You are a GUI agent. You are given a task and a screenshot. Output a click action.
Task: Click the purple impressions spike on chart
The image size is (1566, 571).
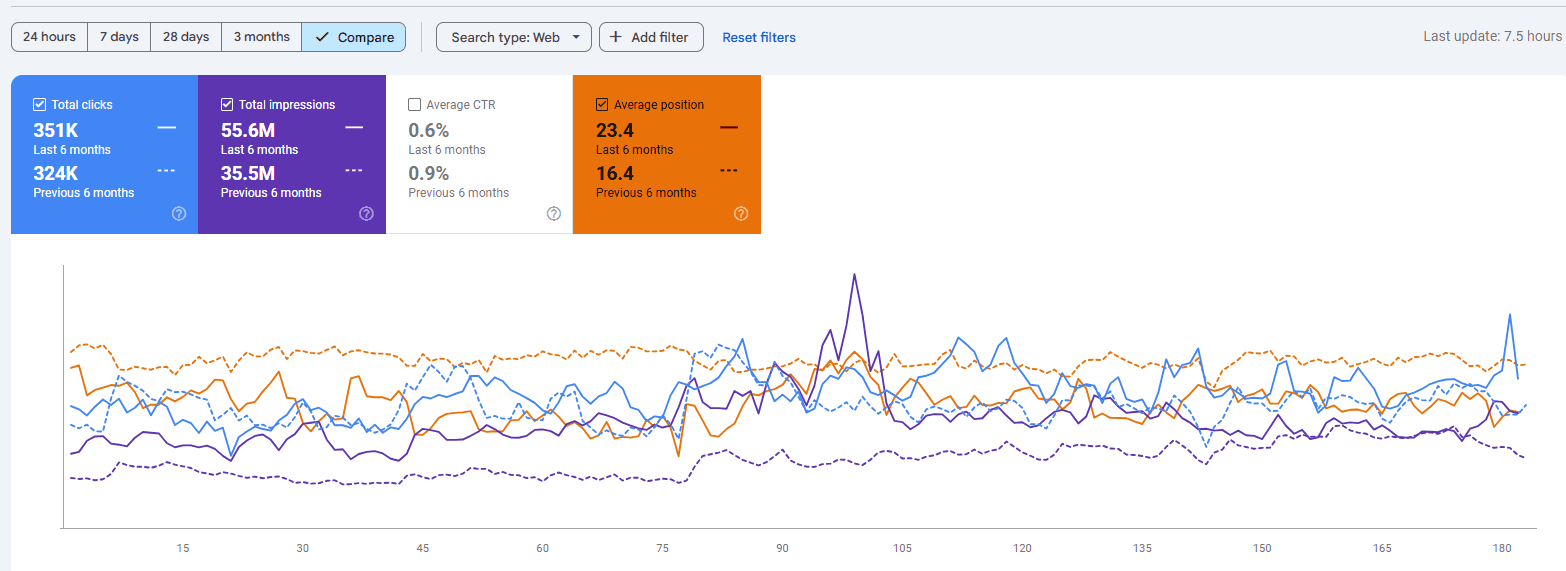(x=854, y=275)
